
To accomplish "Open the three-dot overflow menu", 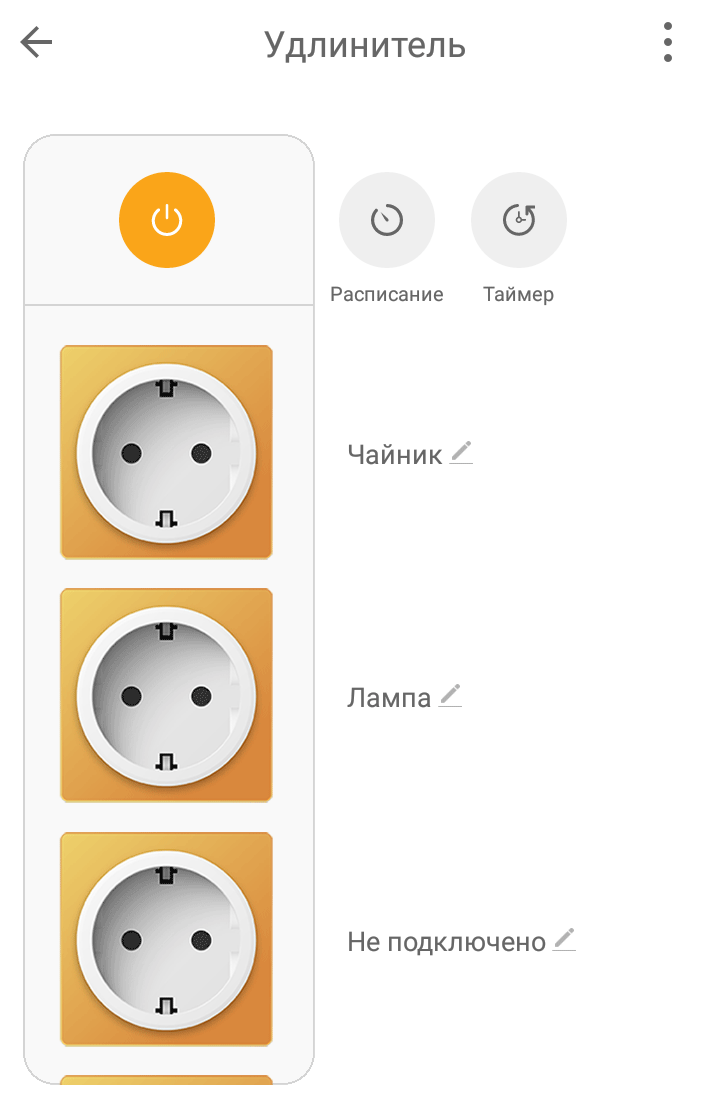I will [x=667, y=43].
